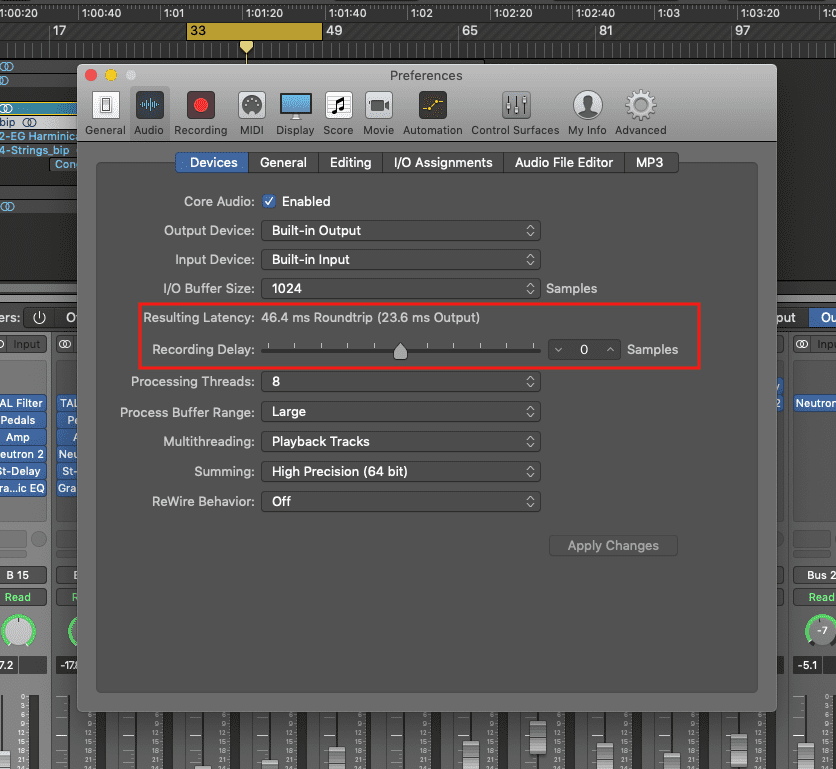
Task: Switch to the I/O Assignments tab
Action: 443,163
